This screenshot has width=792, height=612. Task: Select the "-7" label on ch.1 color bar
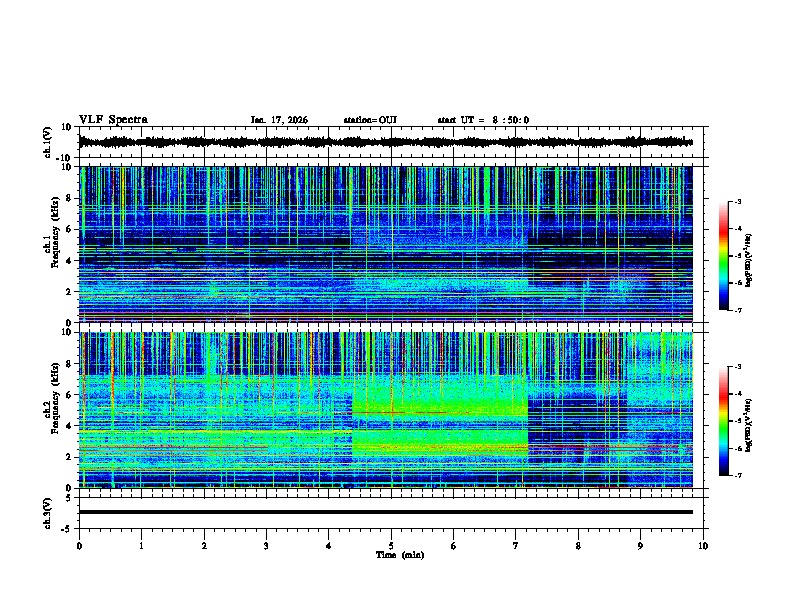click(x=737, y=310)
